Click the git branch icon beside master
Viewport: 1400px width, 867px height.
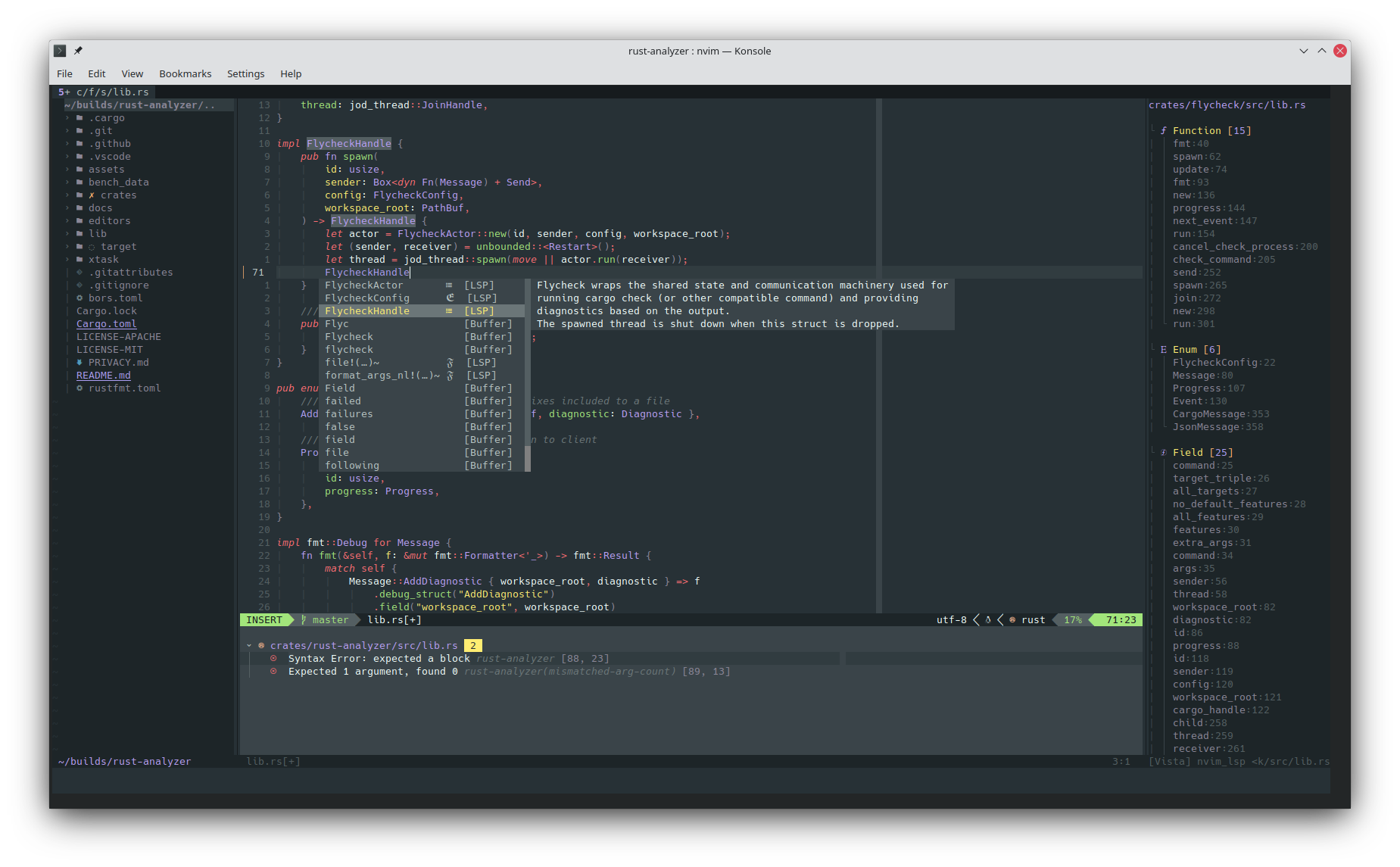(x=304, y=620)
